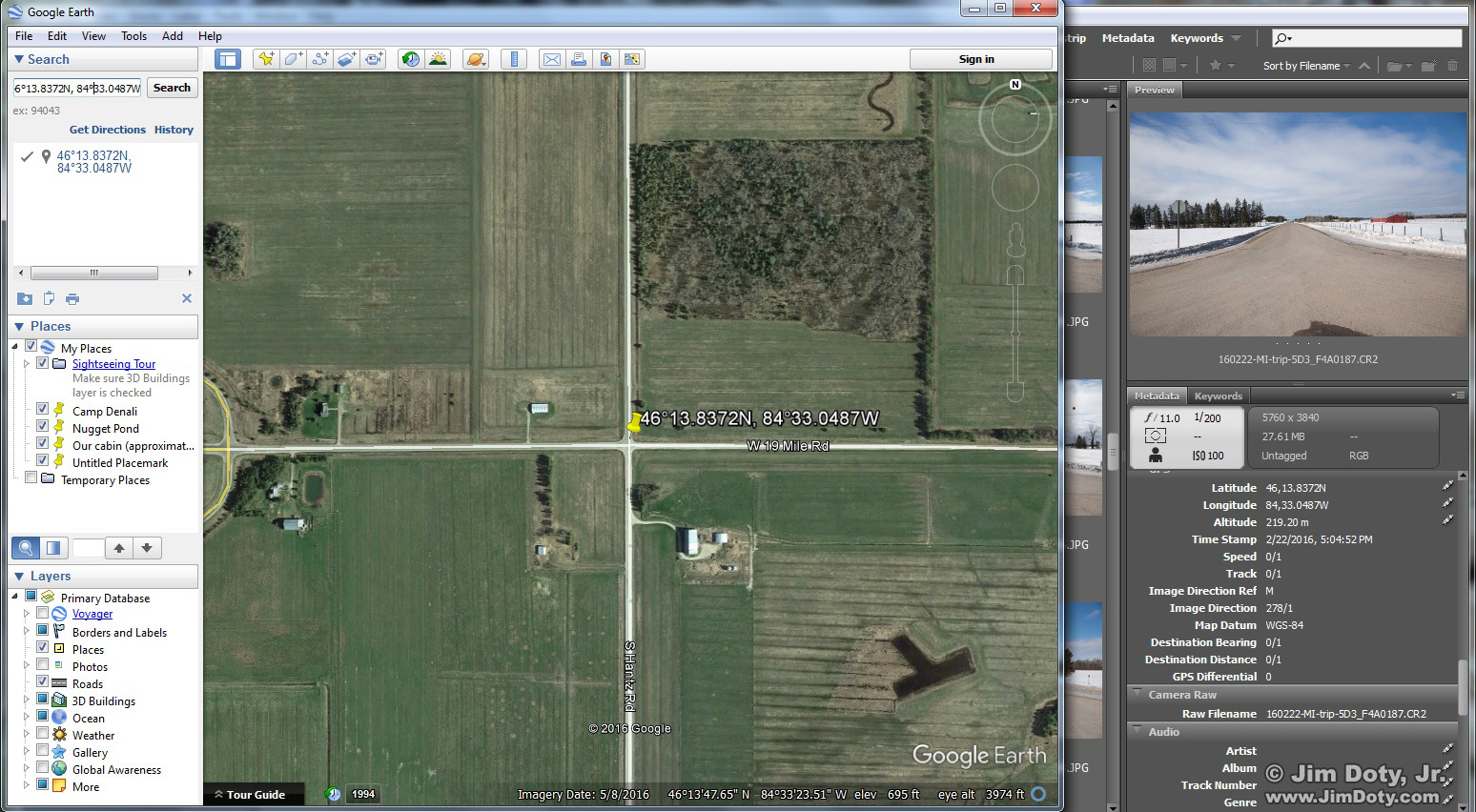
Task: Click the Get Directions link
Action: pos(108,130)
